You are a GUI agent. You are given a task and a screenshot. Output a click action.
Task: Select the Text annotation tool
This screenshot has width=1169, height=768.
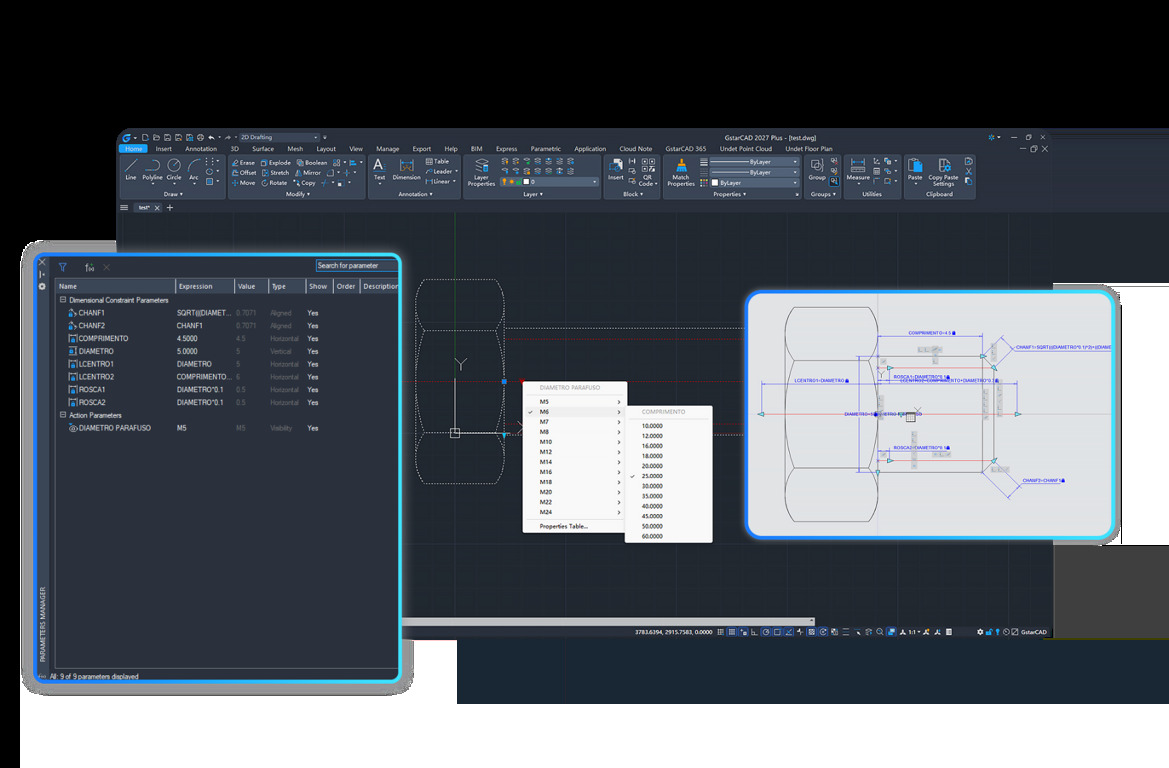[x=379, y=169]
